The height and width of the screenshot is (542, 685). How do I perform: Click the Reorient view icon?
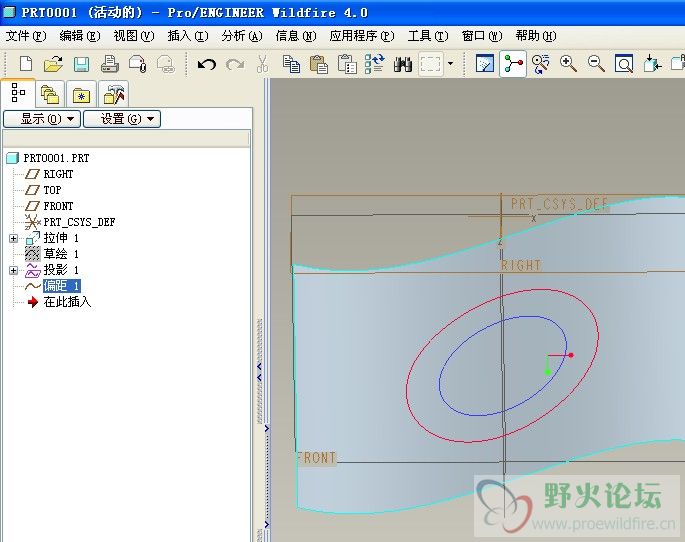[x=652, y=64]
